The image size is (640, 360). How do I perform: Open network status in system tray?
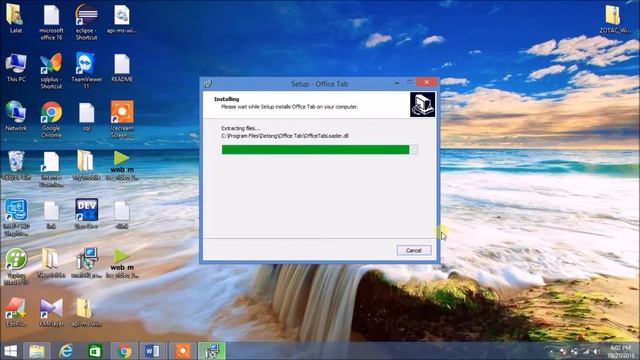pyautogui.click(x=586, y=351)
